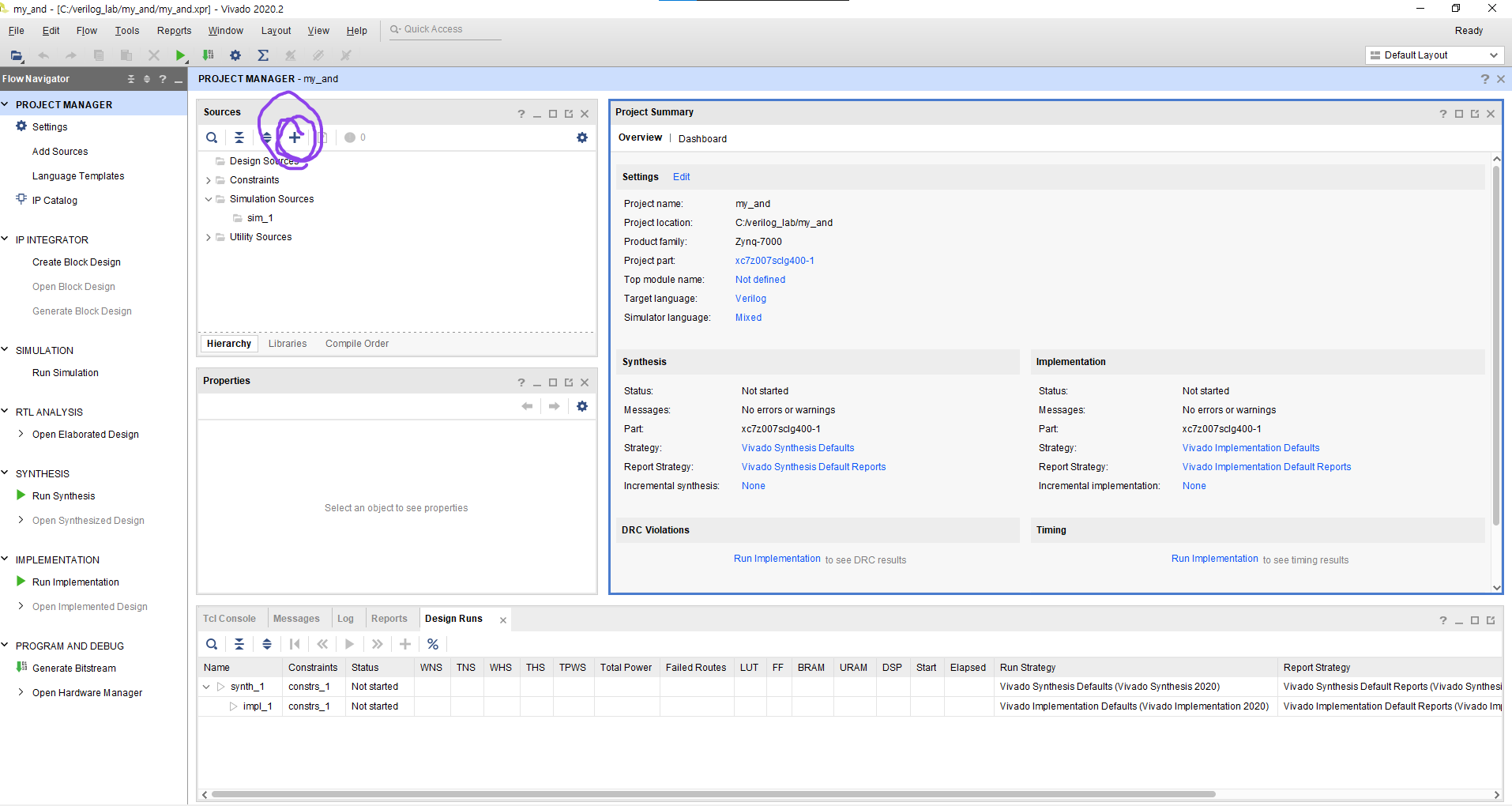This screenshot has width=1512, height=806.
Task: Collapse all in Sources panel
Action: click(239, 137)
